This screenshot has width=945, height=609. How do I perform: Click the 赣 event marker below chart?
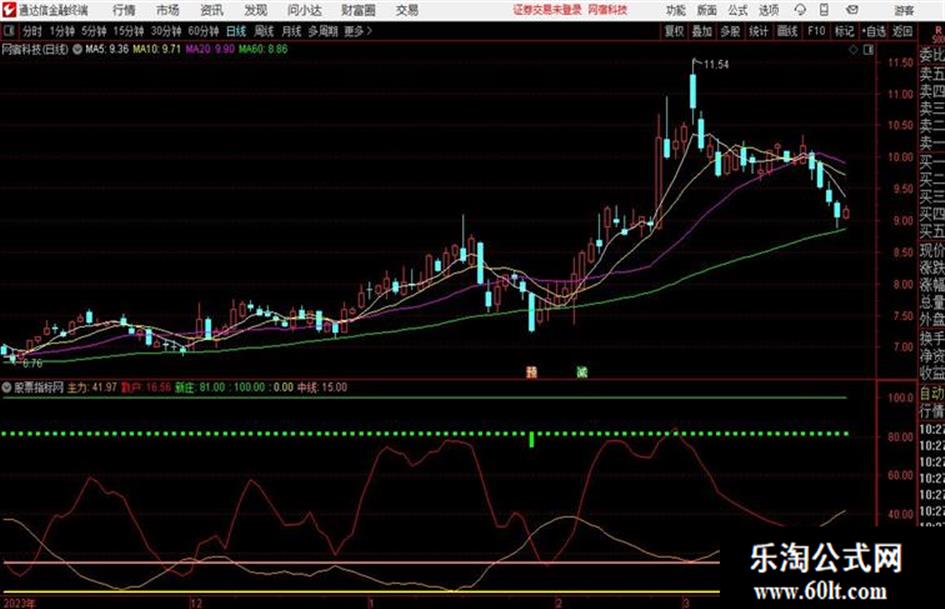pyautogui.click(x=532, y=373)
